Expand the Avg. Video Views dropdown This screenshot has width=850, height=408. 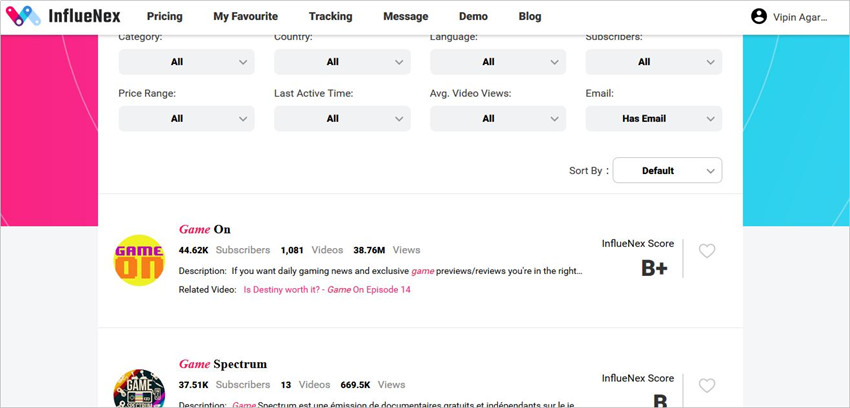tap(498, 119)
